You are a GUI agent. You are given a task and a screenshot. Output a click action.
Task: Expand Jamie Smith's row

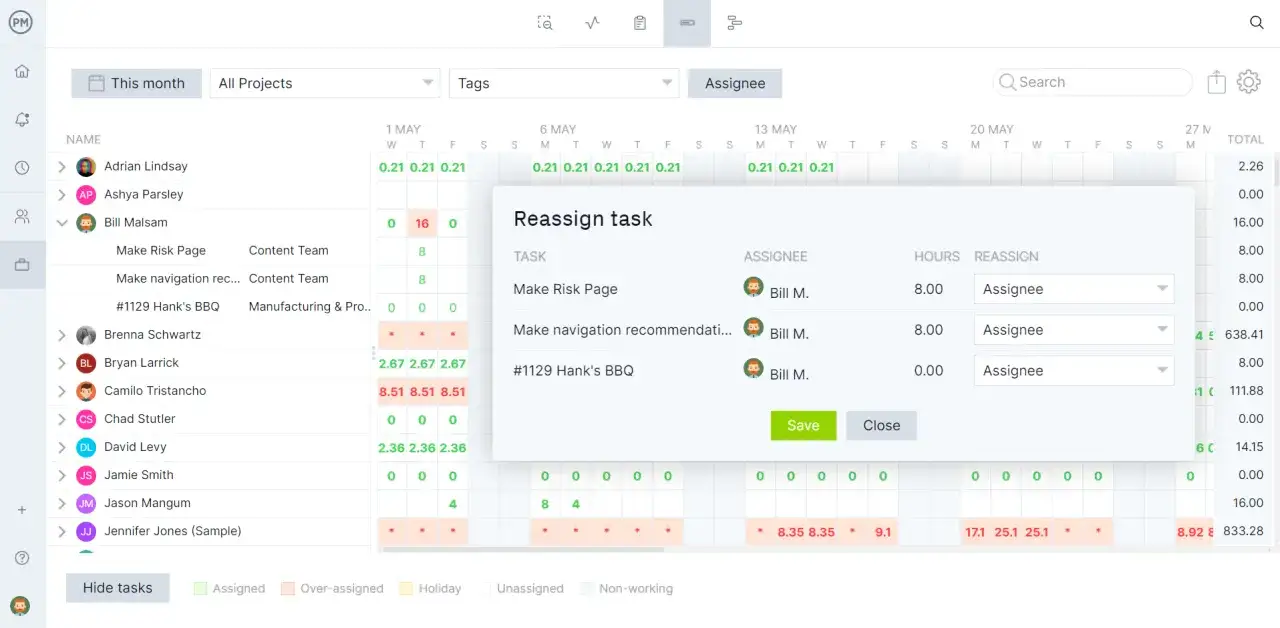[x=62, y=475]
